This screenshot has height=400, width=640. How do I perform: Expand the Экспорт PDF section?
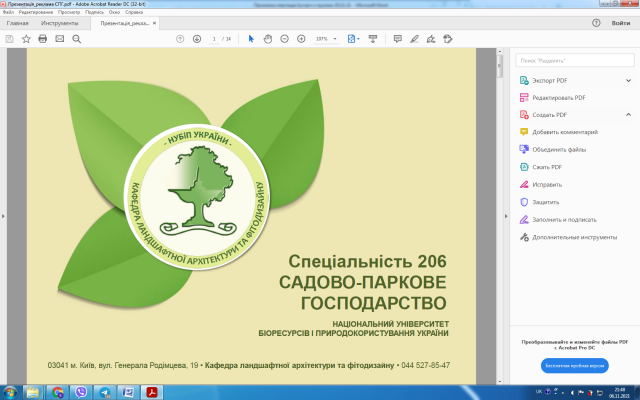630,79
